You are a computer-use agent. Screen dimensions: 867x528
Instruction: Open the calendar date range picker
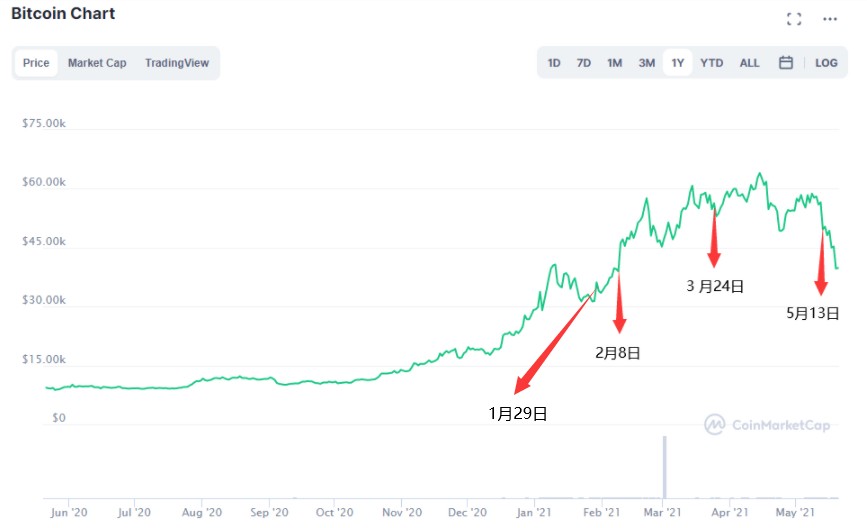point(786,63)
